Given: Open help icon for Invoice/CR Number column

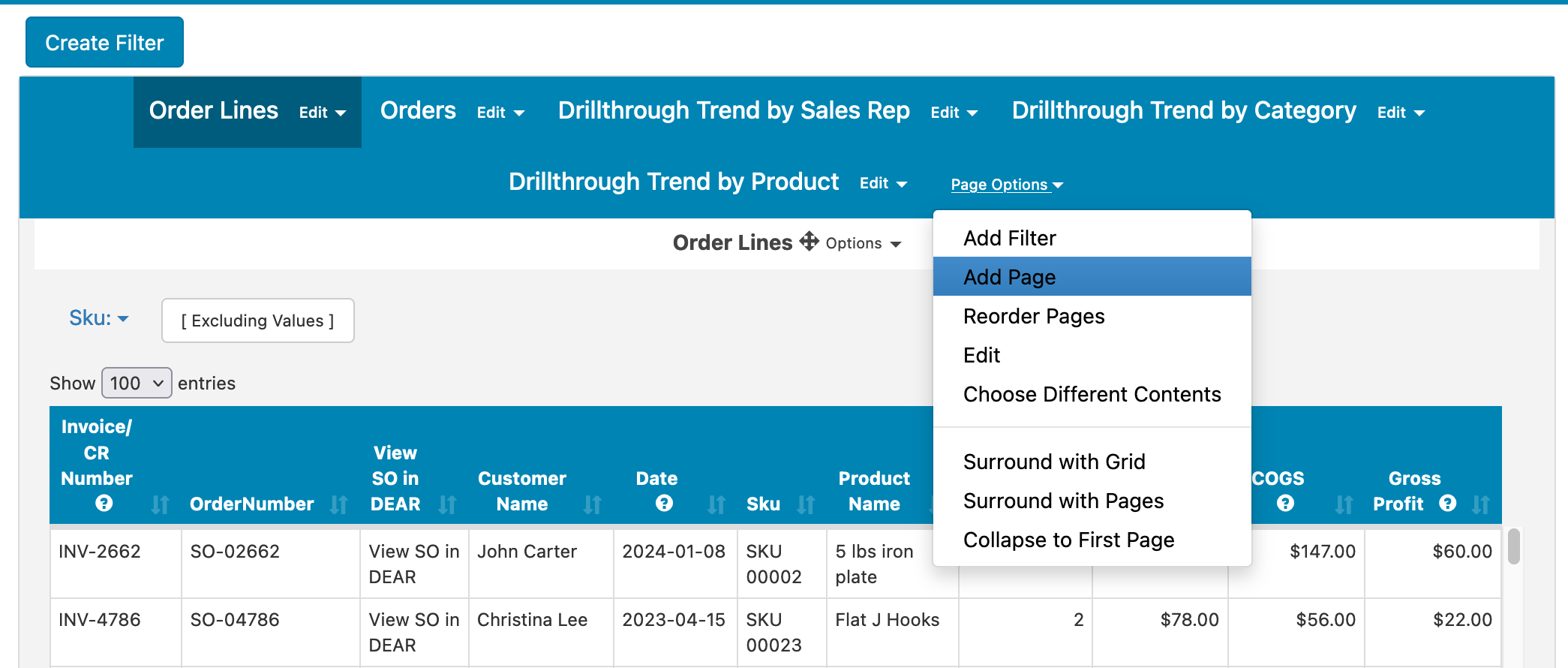Looking at the screenshot, I should pyautogui.click(x=104, y=503).
